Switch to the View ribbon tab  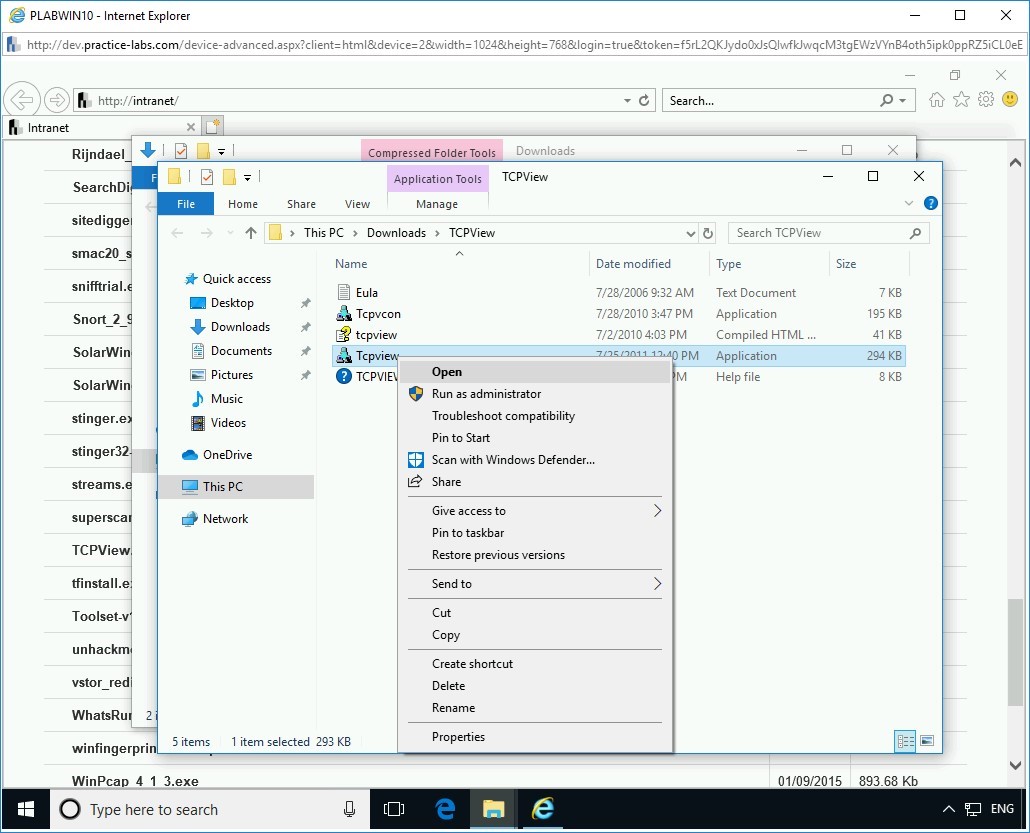pyautogui.click(x=357, y=203)
